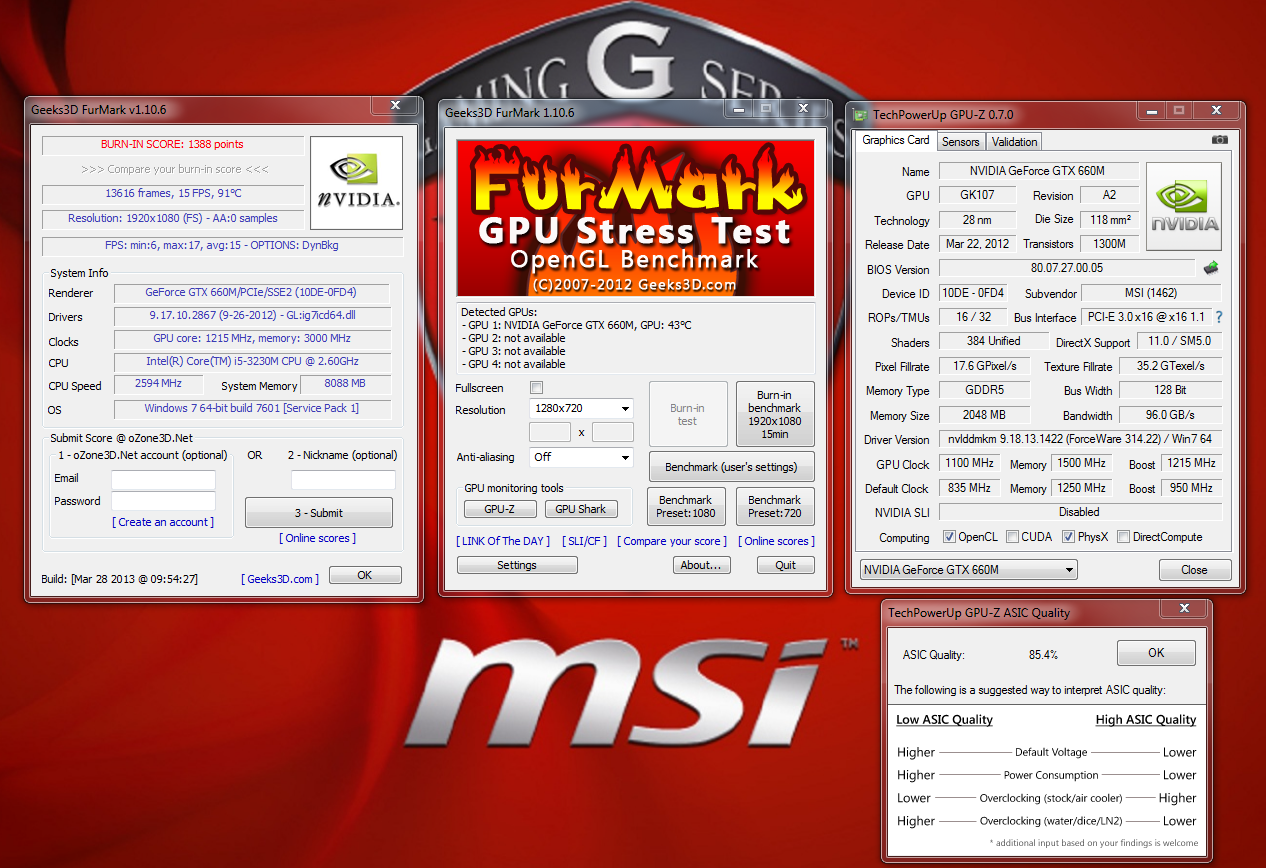
Task: Open the About... dialog in FurMark
Action: (x=701, y=565)
